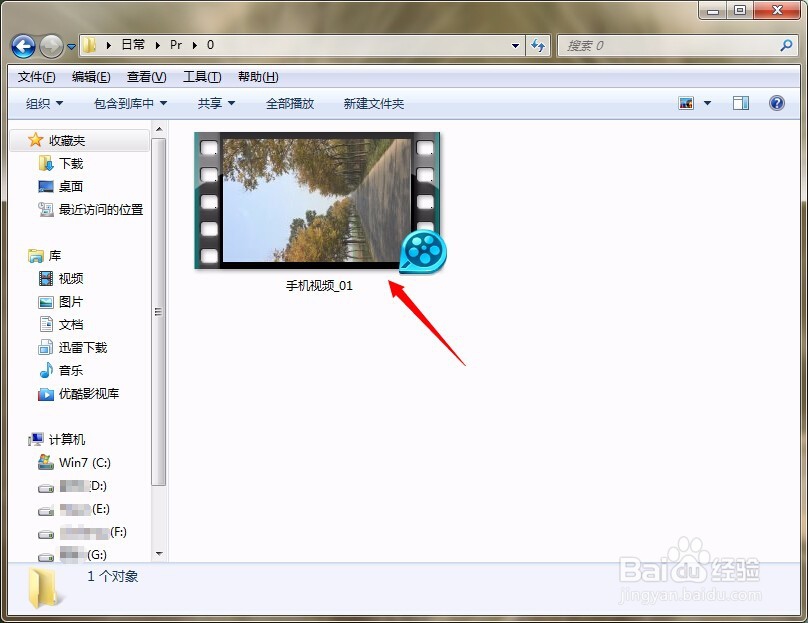Select the 日常 breadcrumb segment
Viewport: 808px width, 623px height.
pos(133,45)
